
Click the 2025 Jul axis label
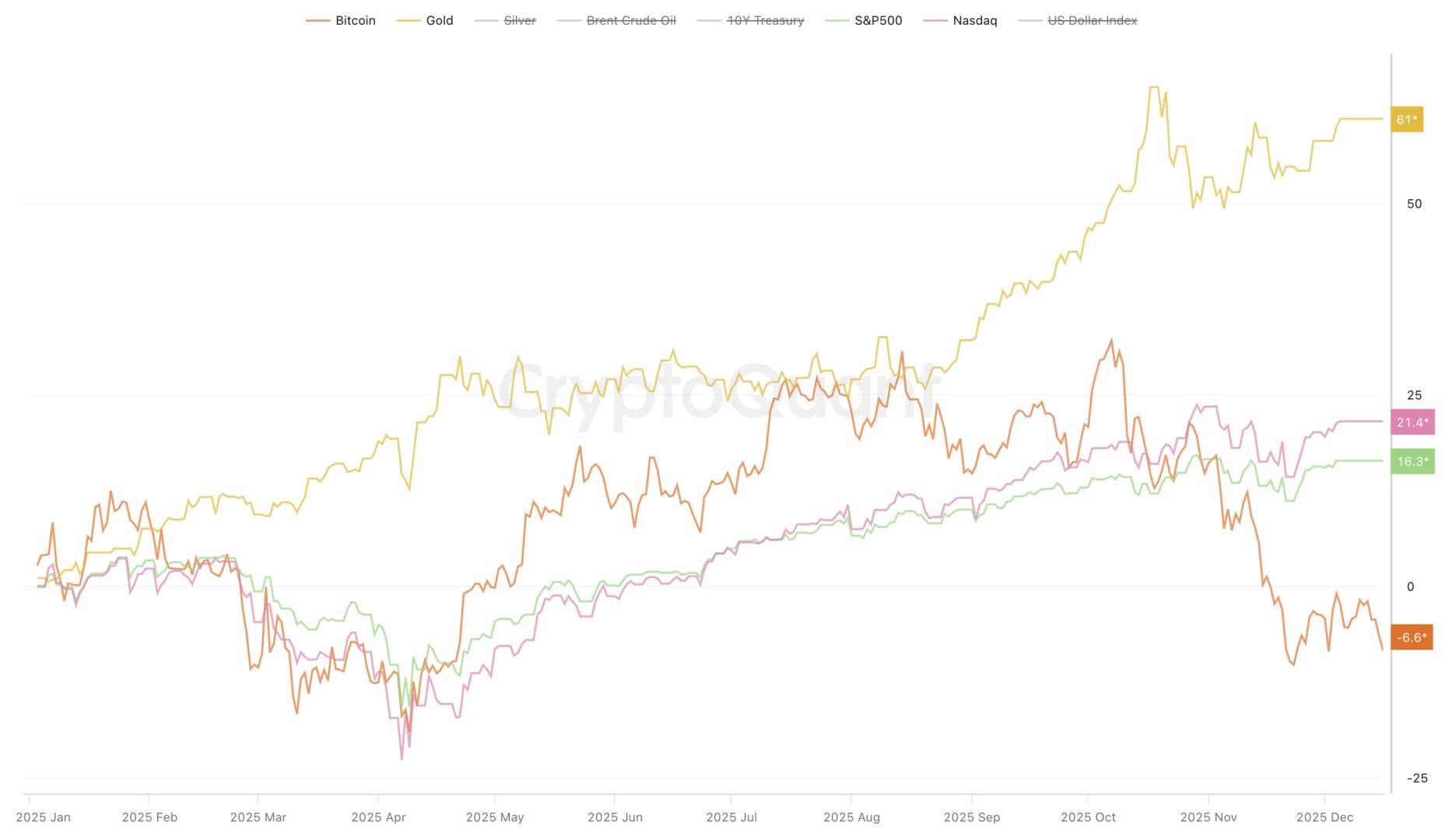(731, 817)
